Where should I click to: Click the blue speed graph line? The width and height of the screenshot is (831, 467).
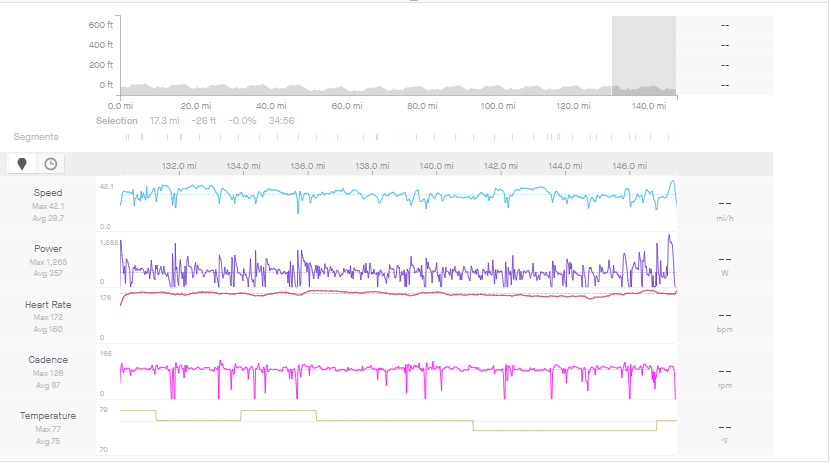click(x=400, y=195)
